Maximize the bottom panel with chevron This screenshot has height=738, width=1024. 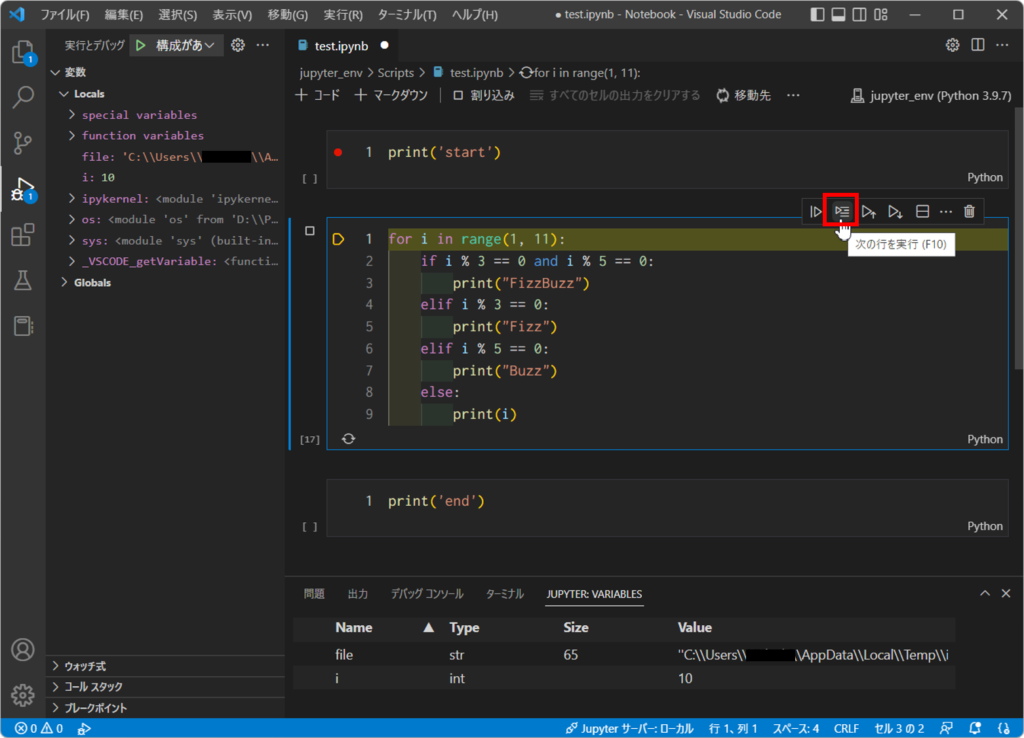(985, 594)
